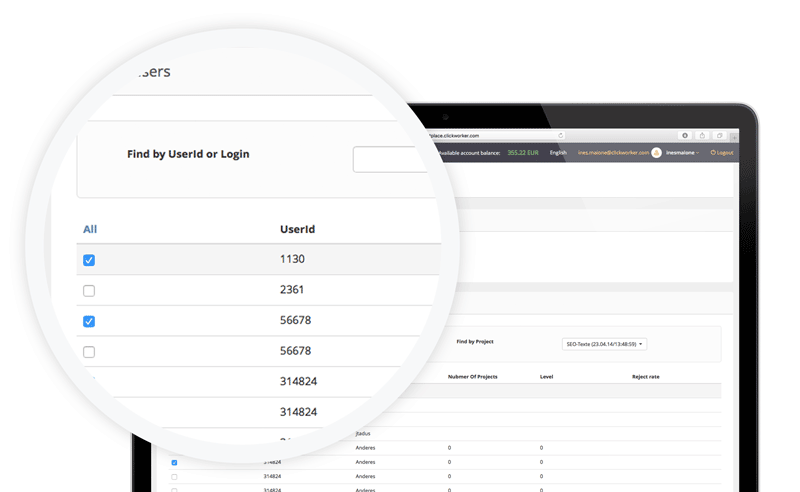Uncheck the first checked 56678 row checkbox
This screenshot has width=800, height=492.
click(x=89, y=321)
